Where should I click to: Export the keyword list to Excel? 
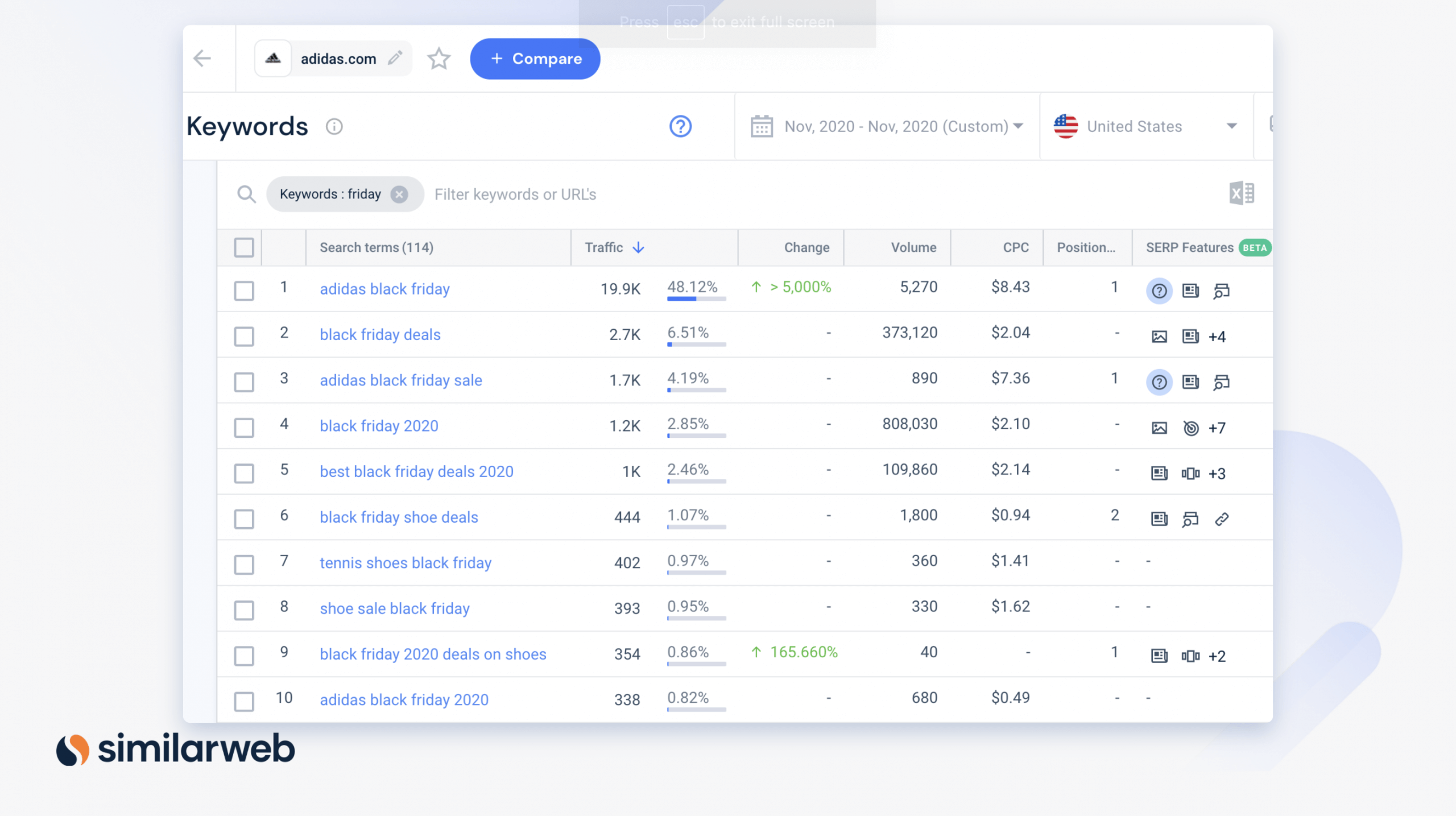point(1243,193)
